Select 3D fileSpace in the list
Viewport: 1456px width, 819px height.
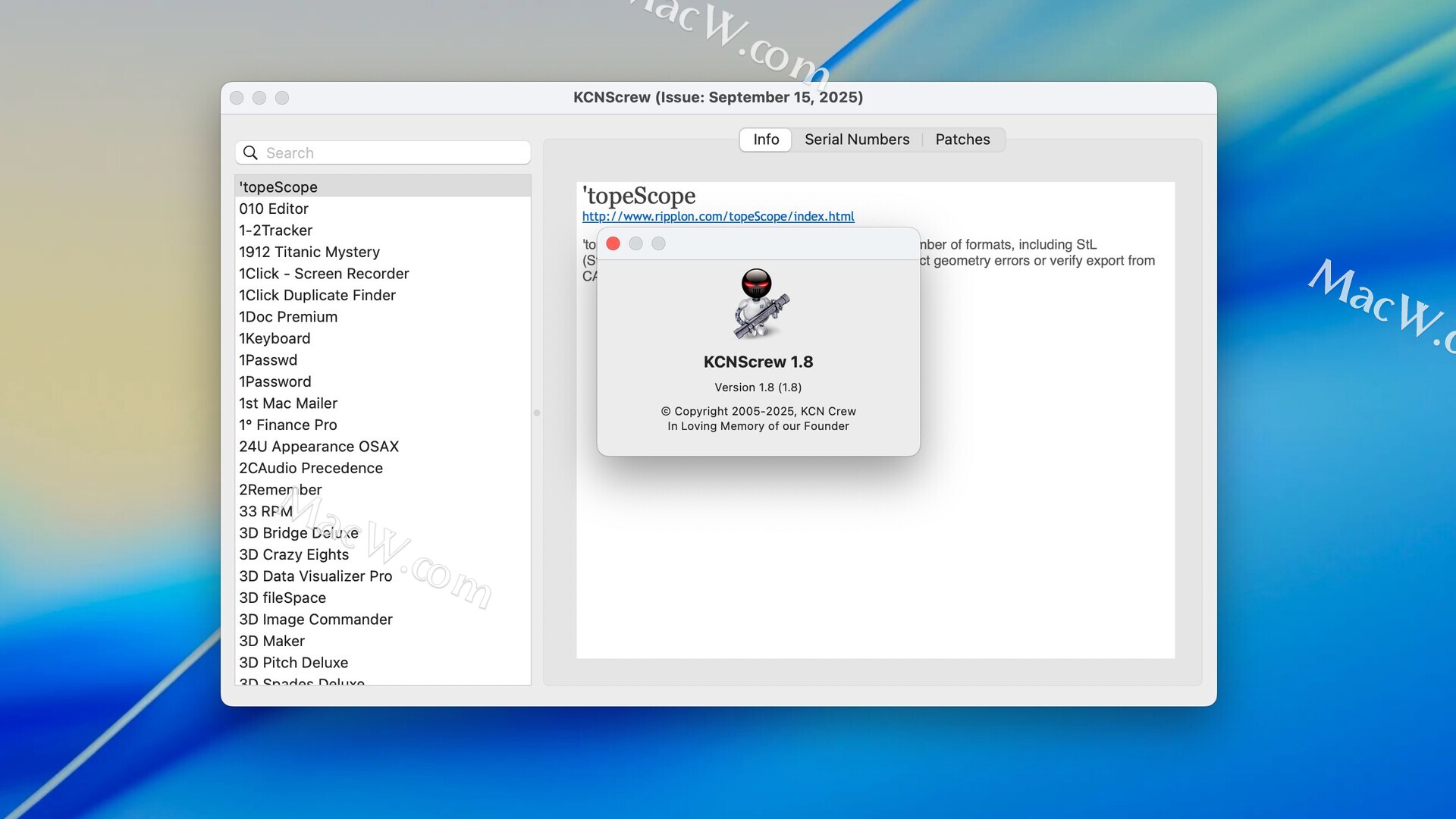click(x=383, y=598)
